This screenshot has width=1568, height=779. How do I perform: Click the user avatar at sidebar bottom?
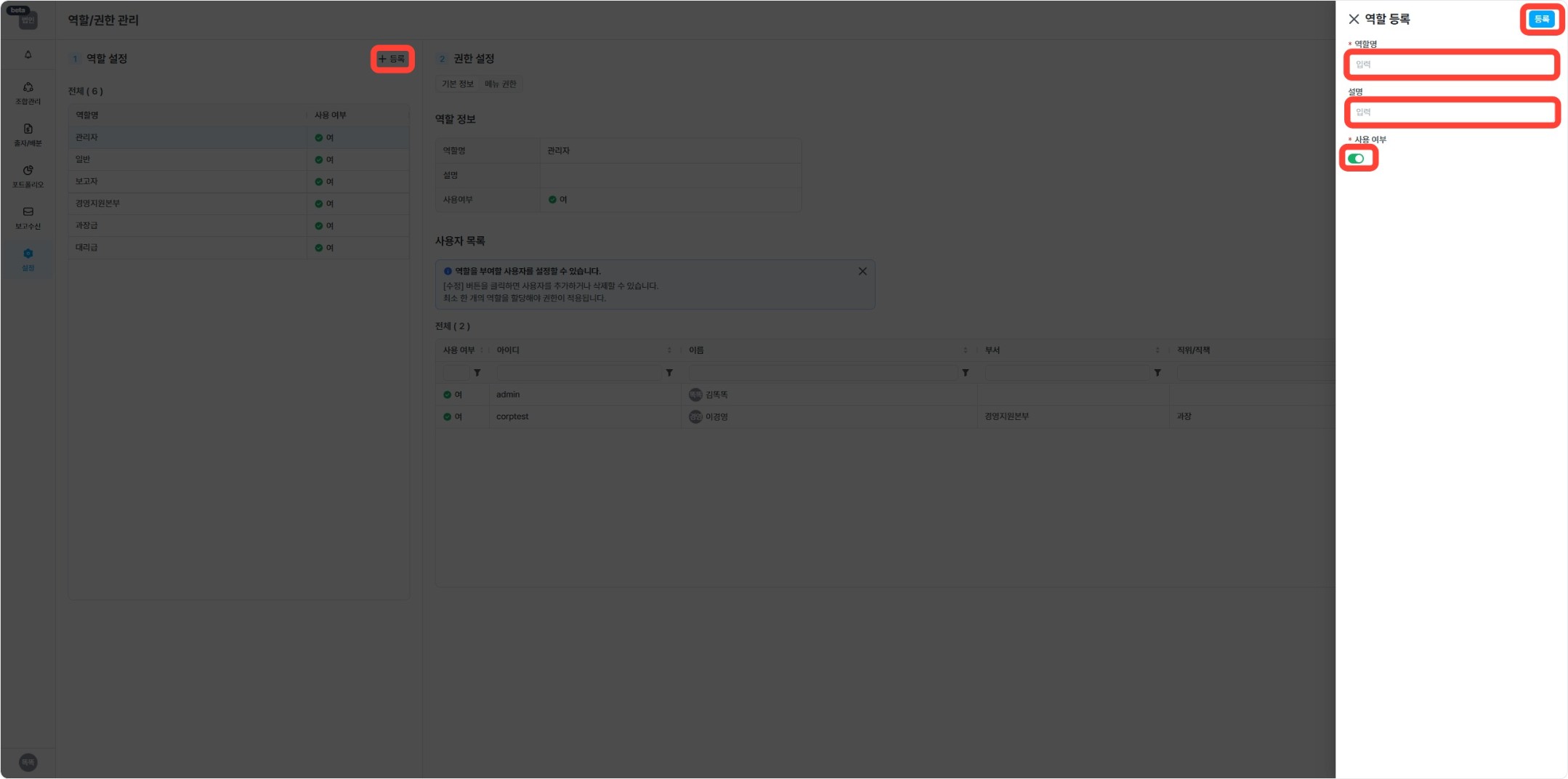(28, 762)
